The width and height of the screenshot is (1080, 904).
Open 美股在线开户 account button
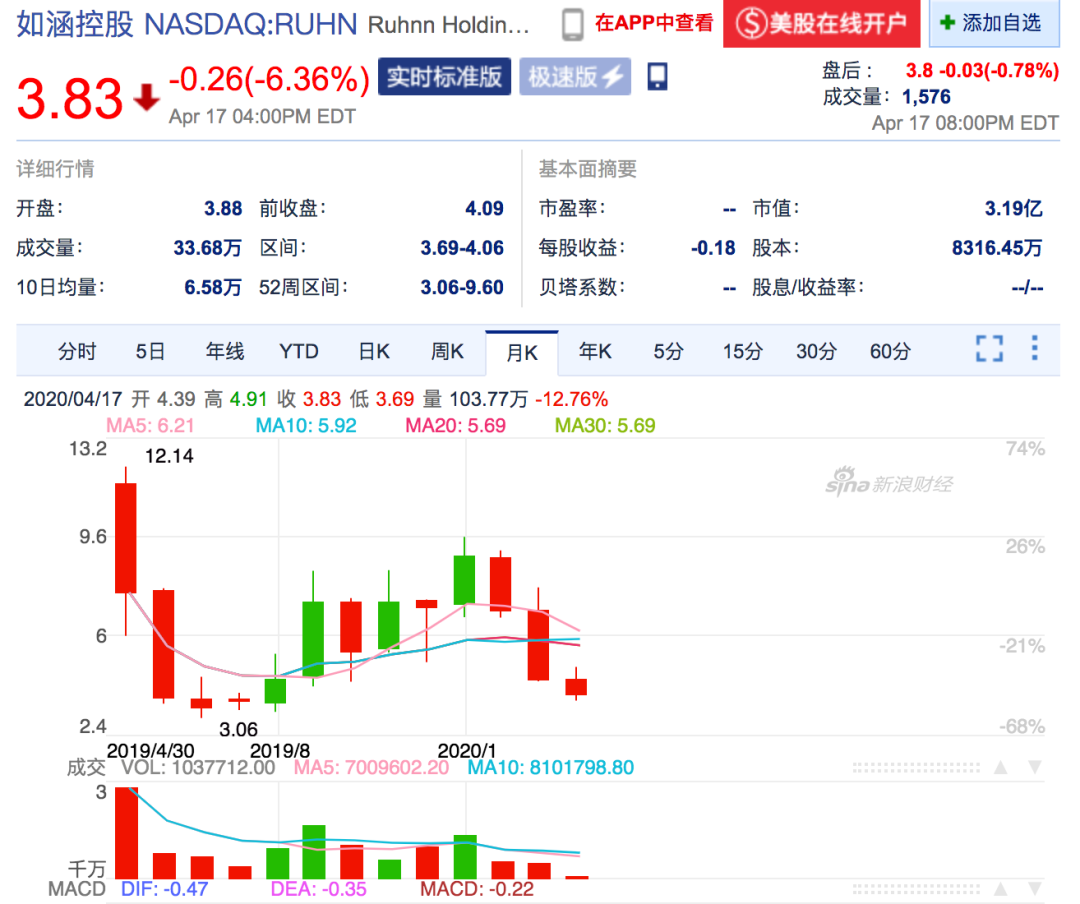click(822, 23)
